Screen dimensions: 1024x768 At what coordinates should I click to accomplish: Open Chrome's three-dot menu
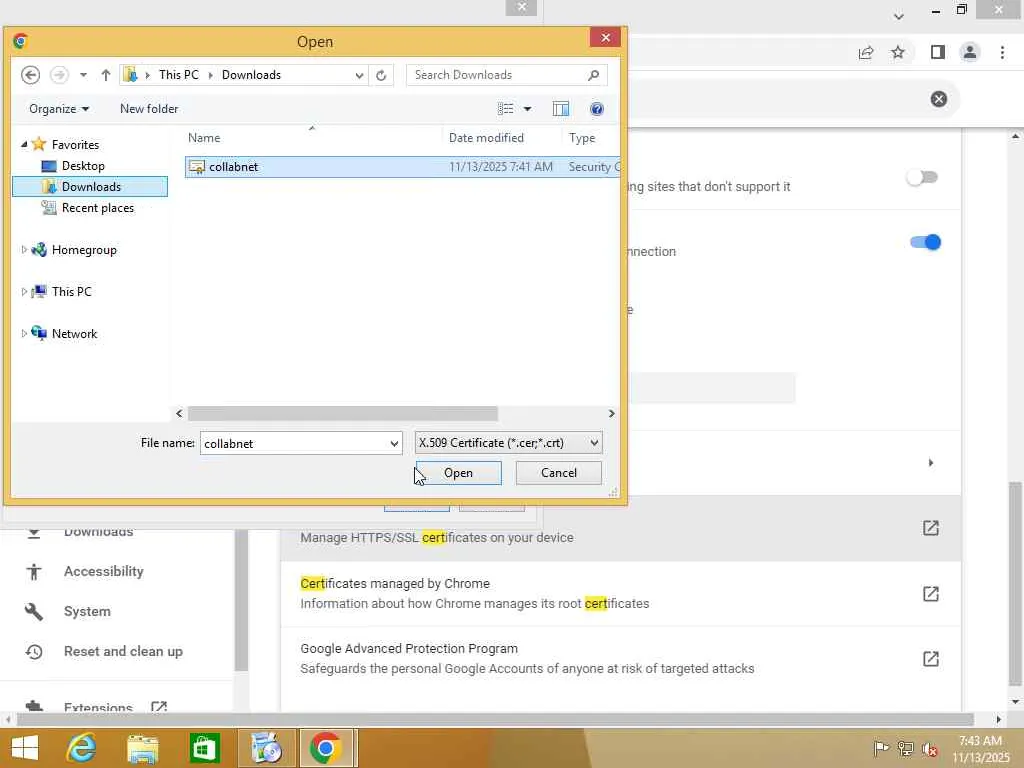[x=1002, y=52]
